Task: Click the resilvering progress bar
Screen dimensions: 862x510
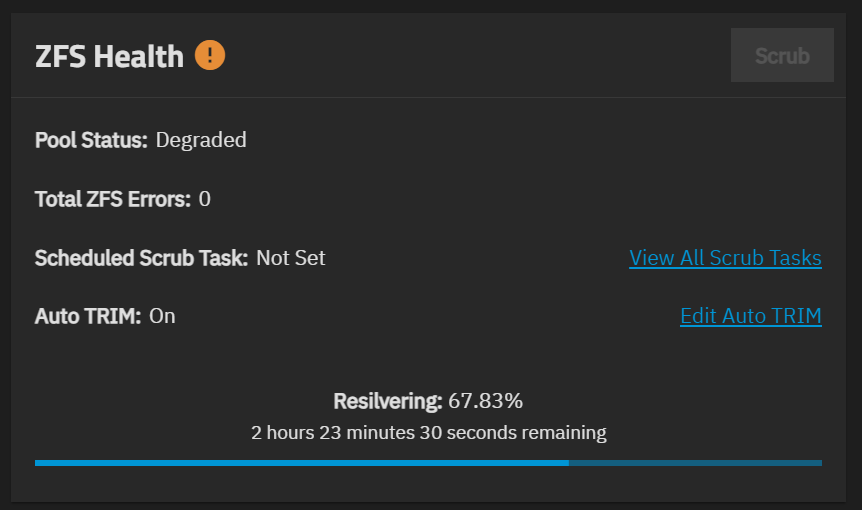Action: tap(428, 463)
